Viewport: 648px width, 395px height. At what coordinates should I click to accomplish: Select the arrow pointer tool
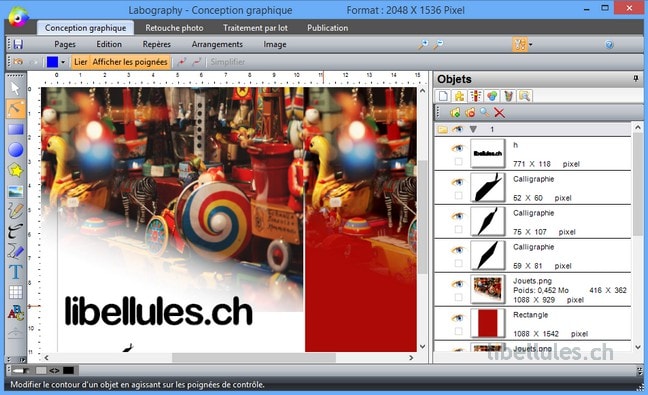(15, 88)
